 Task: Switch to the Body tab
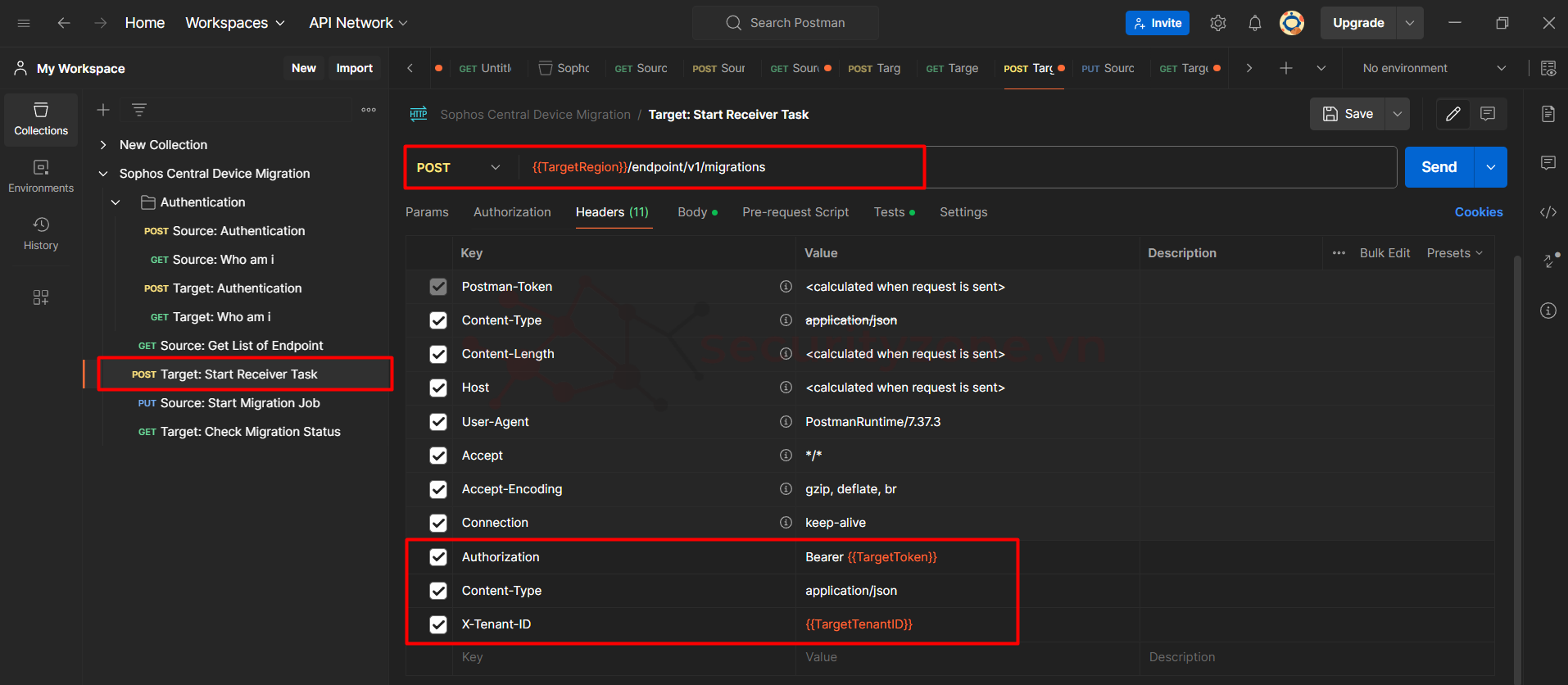[697, 212]
